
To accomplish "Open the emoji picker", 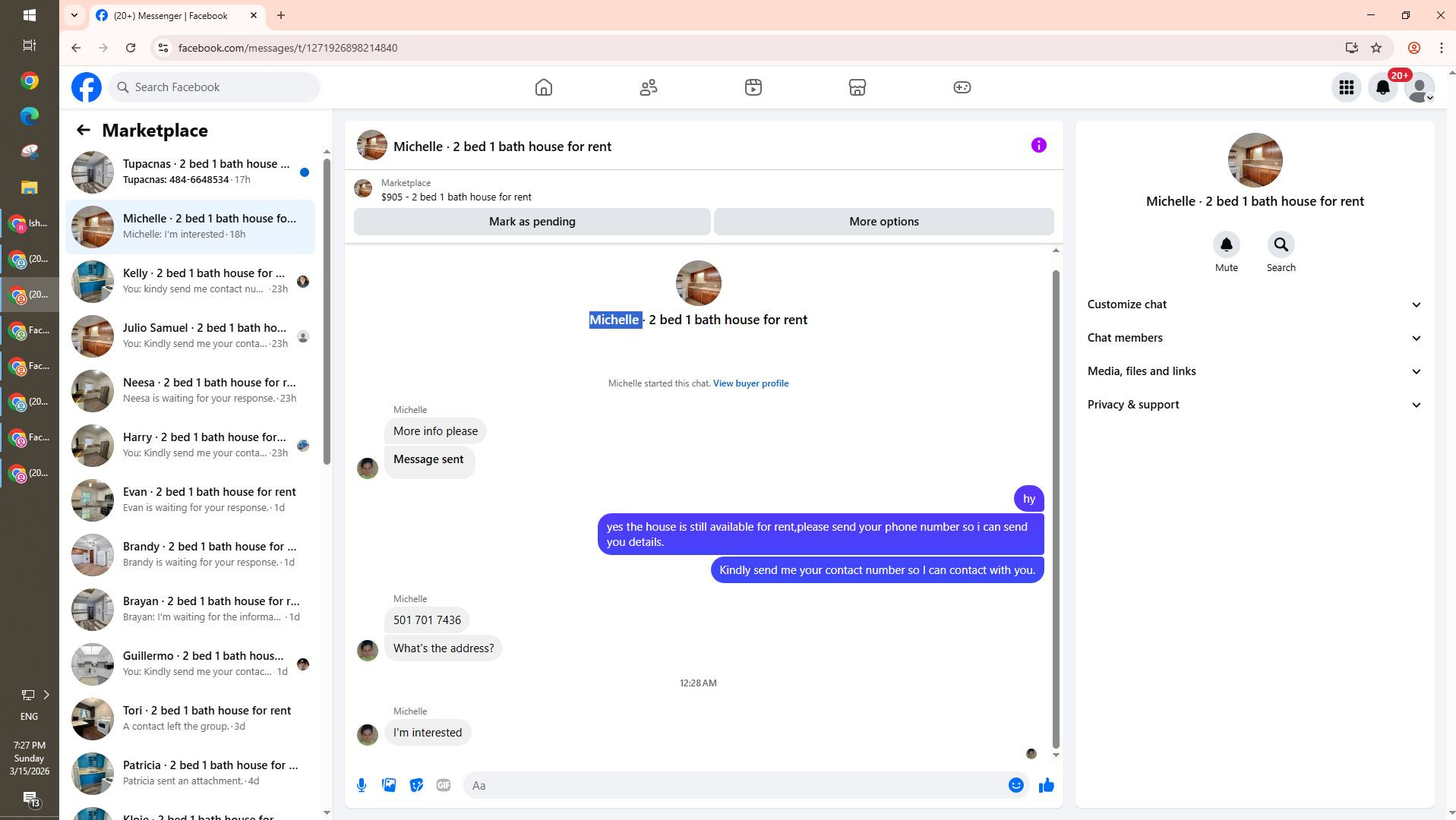I will tap(1016, 785).
